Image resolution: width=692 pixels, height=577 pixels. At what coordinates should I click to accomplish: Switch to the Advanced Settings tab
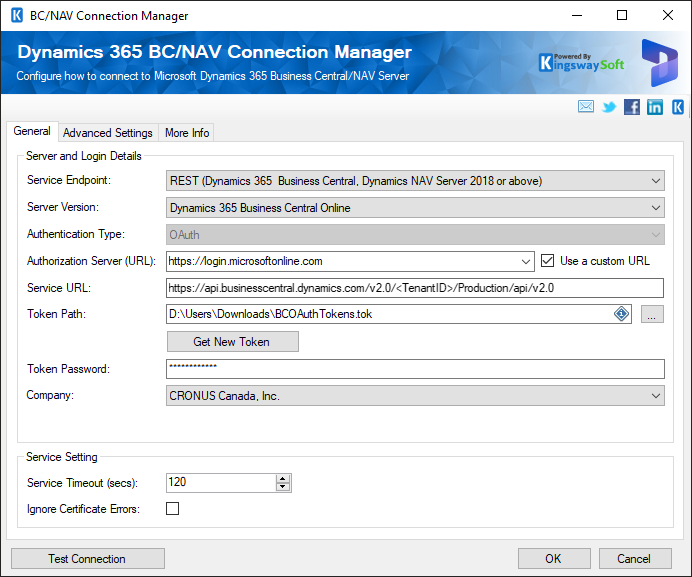108,132
